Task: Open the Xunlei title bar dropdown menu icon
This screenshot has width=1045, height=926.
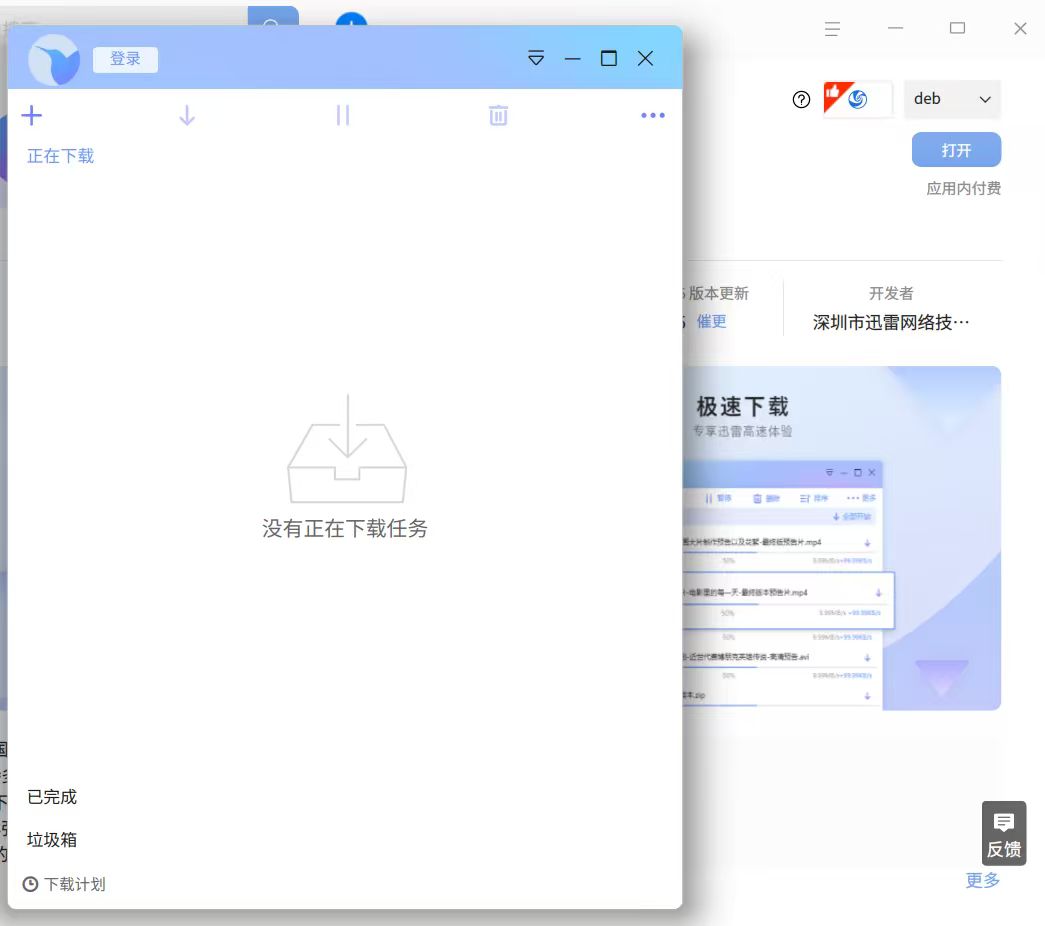Action: (536, 58)
